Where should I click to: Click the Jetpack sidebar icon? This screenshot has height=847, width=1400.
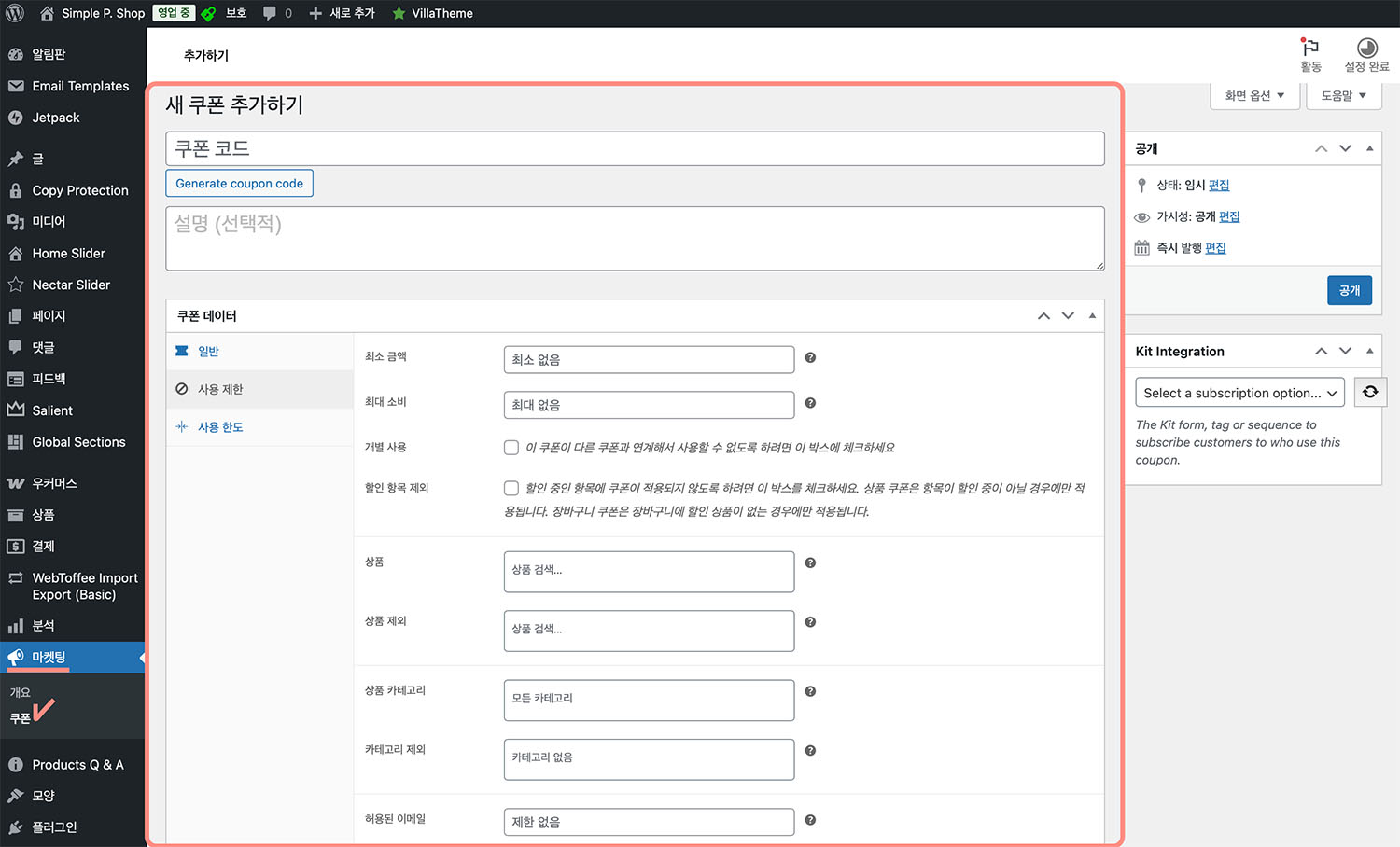[15, 118]
